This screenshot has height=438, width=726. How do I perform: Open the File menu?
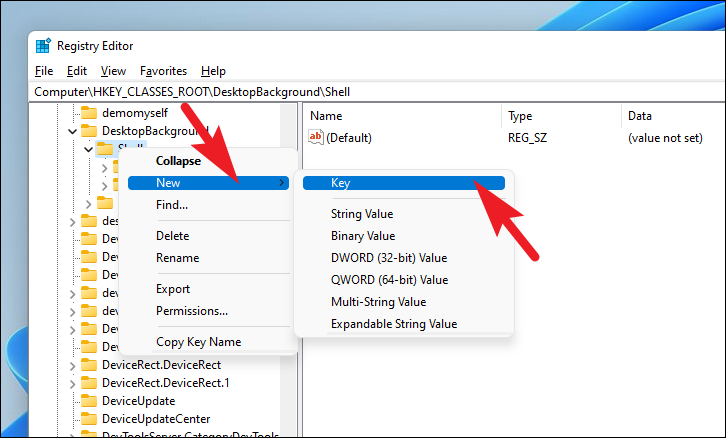pyautogui.click(x=44, y=71)
